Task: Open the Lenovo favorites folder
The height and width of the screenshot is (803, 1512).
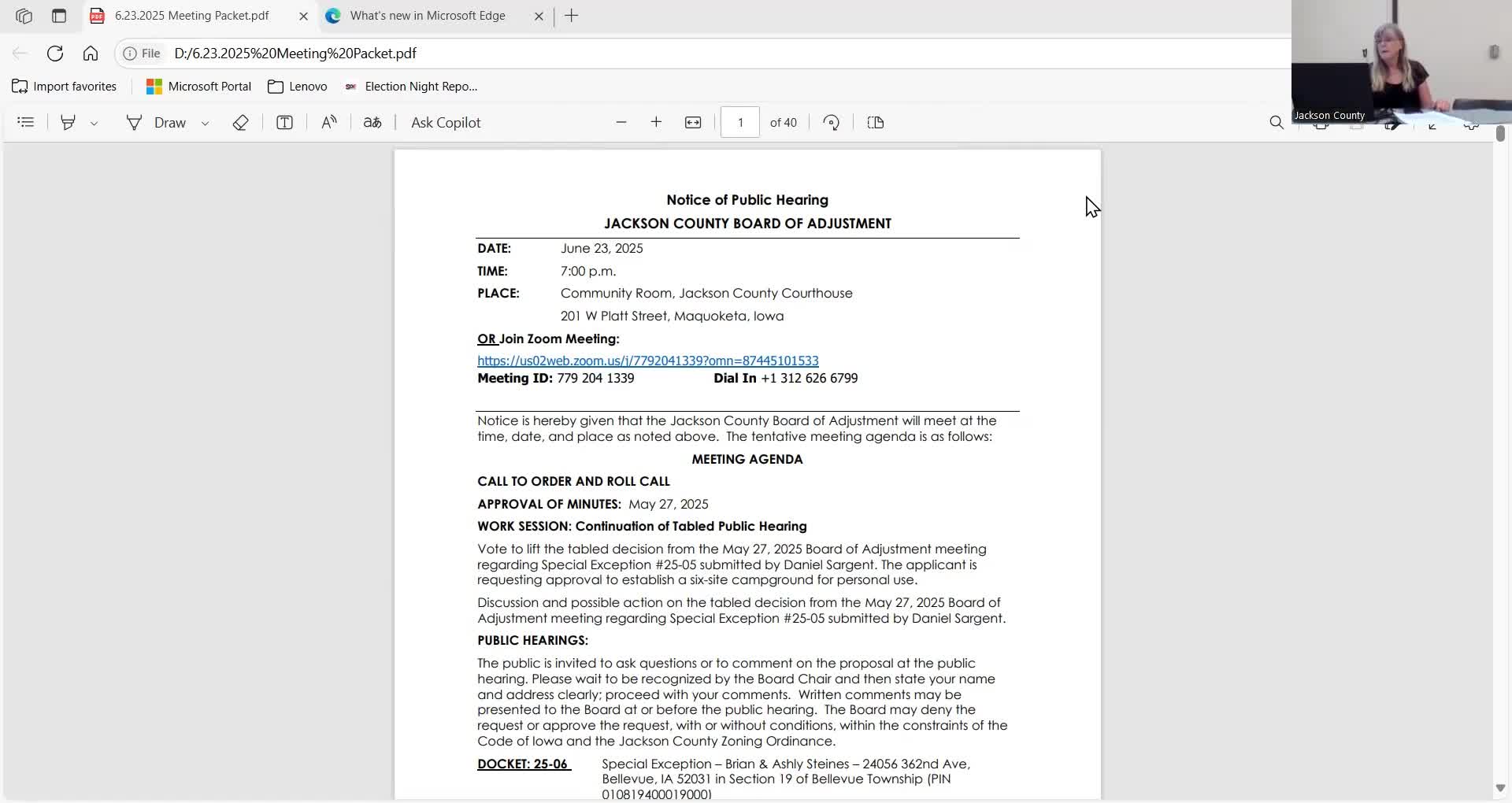Action: point(298,87)
